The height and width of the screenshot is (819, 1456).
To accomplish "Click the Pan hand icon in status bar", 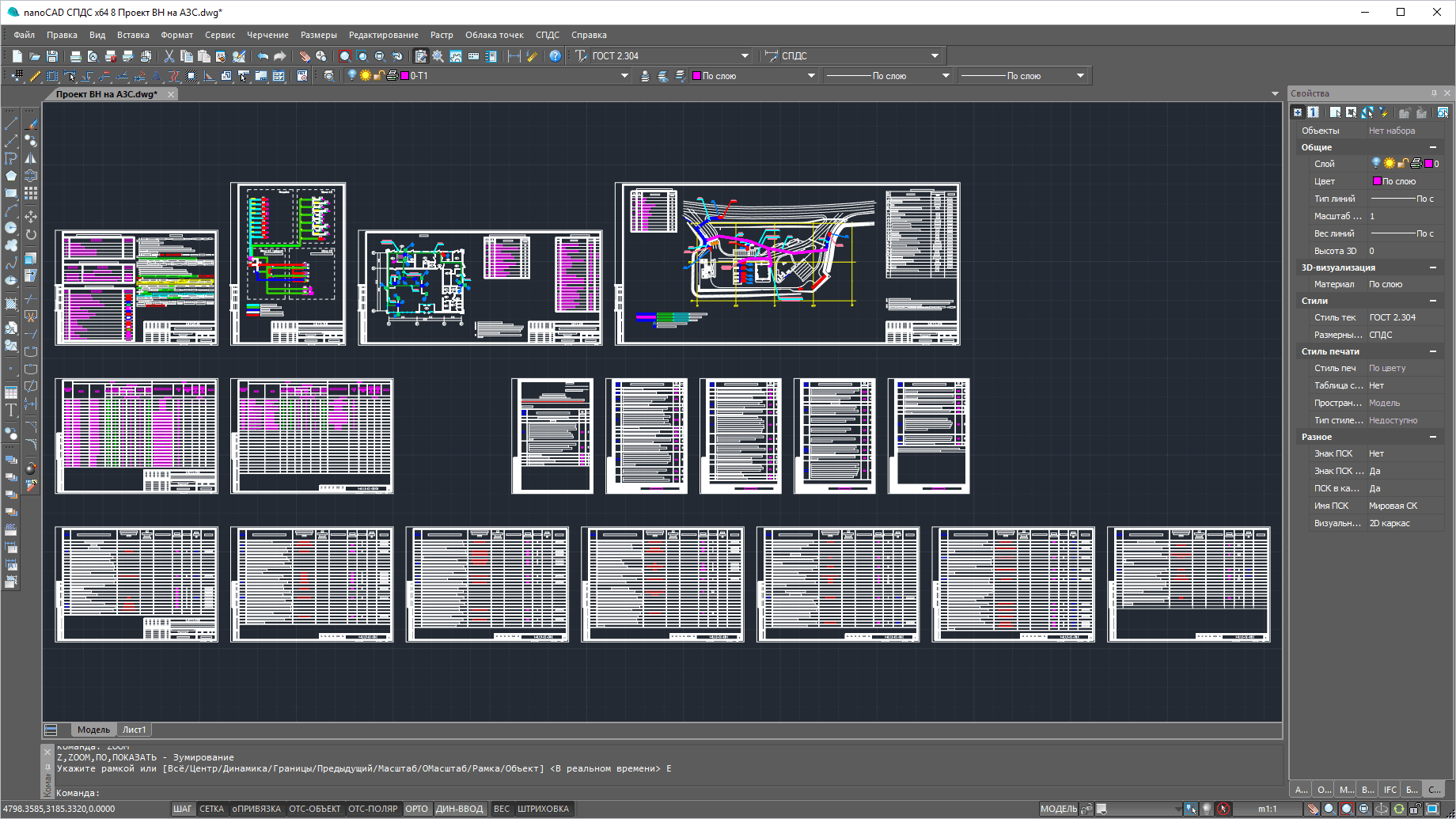I will 1313,809.
